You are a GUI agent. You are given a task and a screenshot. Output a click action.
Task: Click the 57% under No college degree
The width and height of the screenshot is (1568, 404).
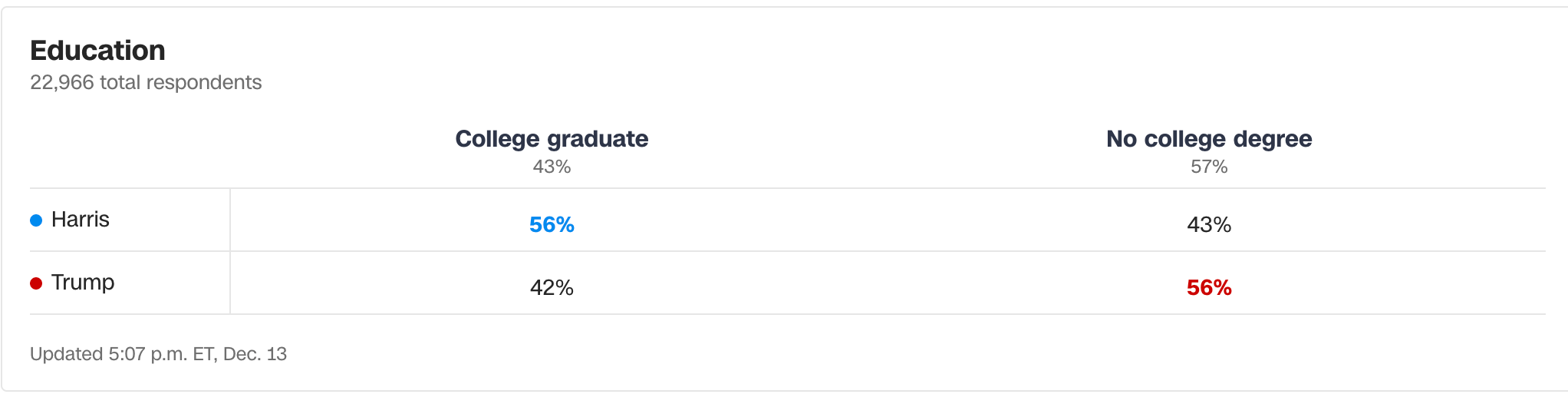(x=1209, y=167)
